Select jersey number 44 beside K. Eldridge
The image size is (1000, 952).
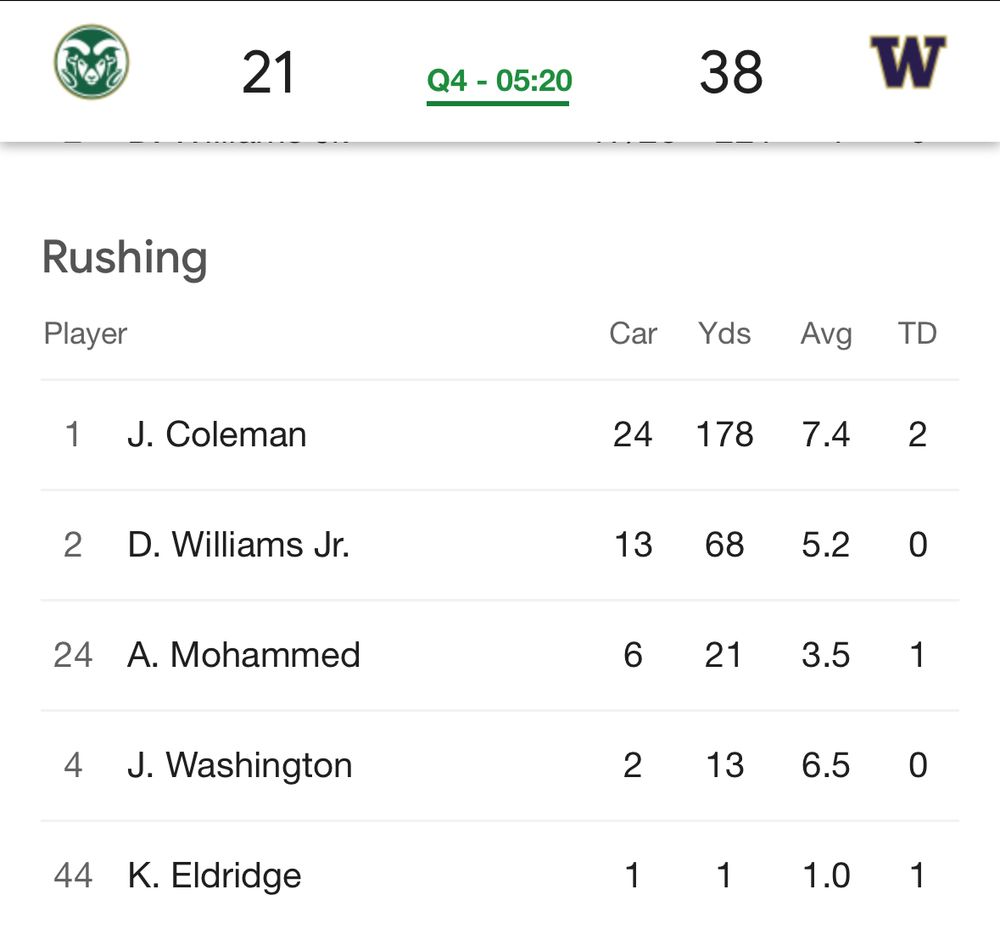click(73, 875)
